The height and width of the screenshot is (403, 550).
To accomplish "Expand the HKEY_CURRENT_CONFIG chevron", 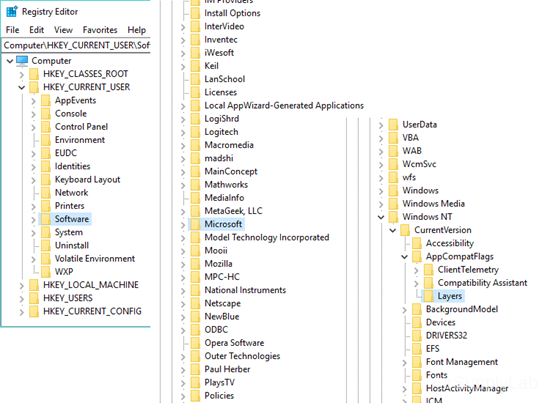I will click(x=21, y=311).
